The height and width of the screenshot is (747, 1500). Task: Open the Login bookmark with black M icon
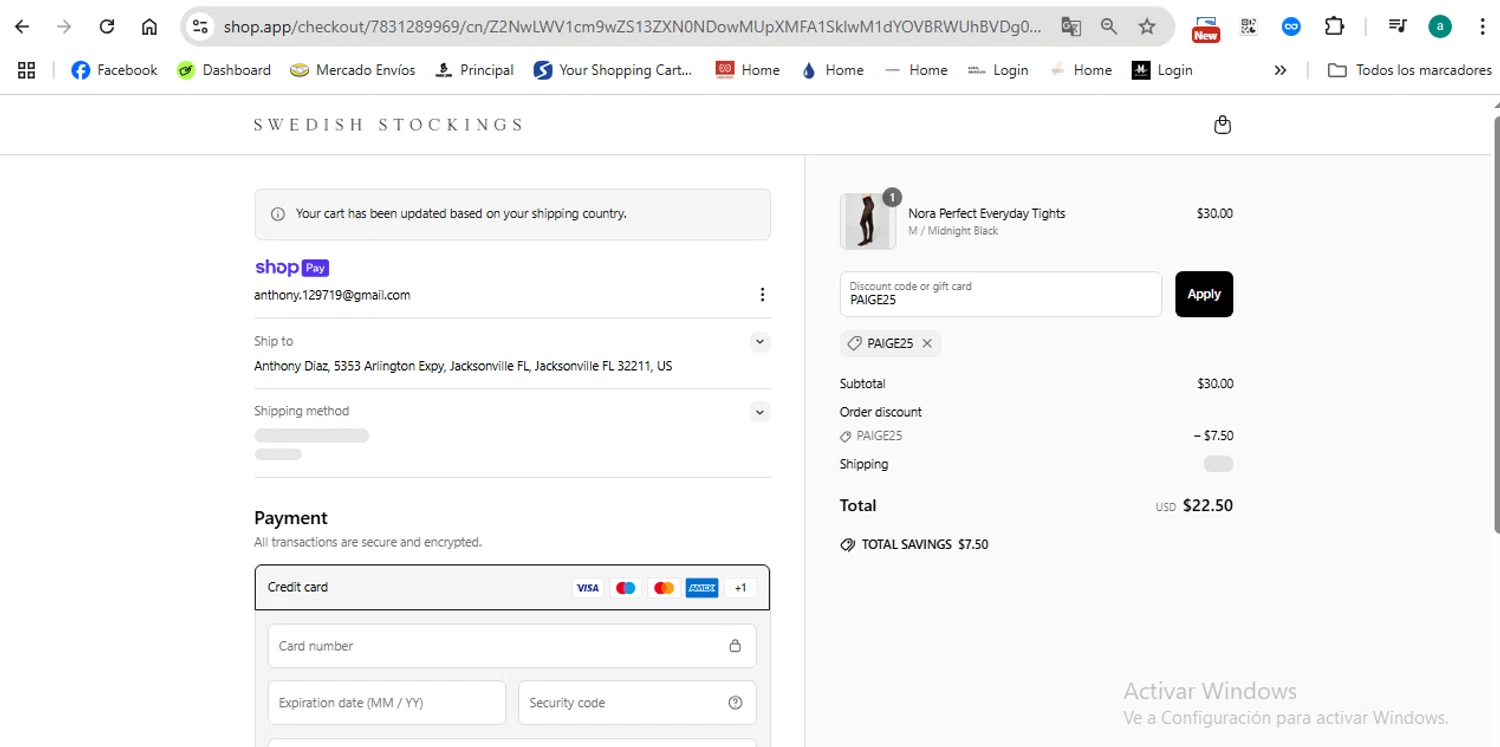click(x=1162, y=70)
